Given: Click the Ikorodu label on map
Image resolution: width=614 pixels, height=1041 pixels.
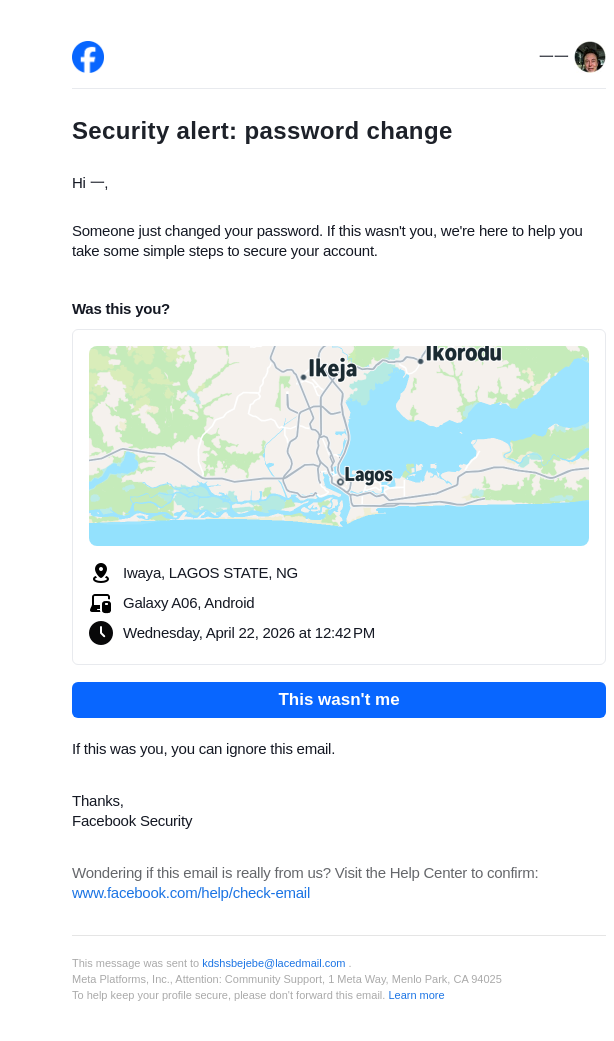Looking at the screenshot, I should (x=462, y=354).
